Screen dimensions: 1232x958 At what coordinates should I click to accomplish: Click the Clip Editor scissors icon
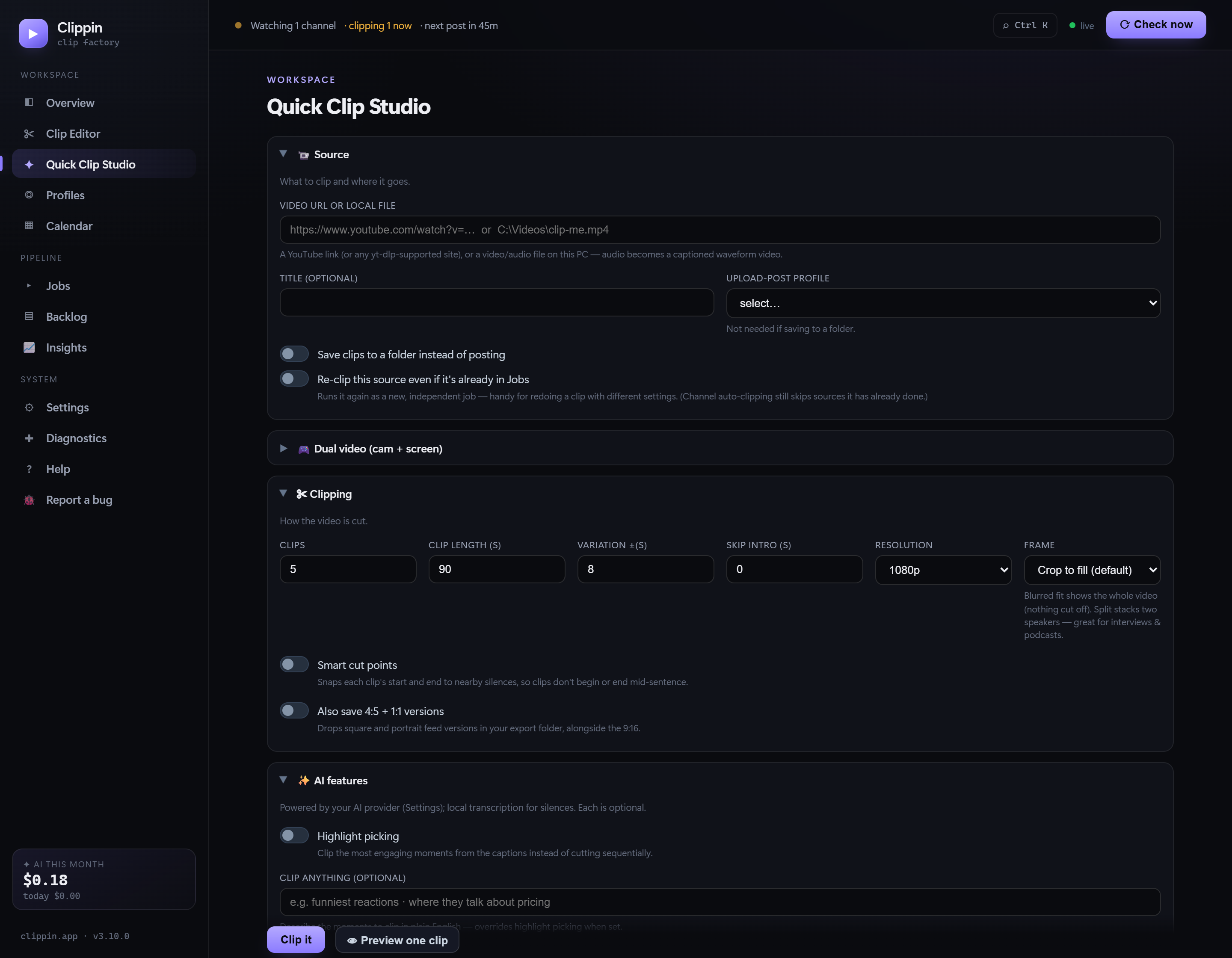pyautogui.click(x=29, y=133)
